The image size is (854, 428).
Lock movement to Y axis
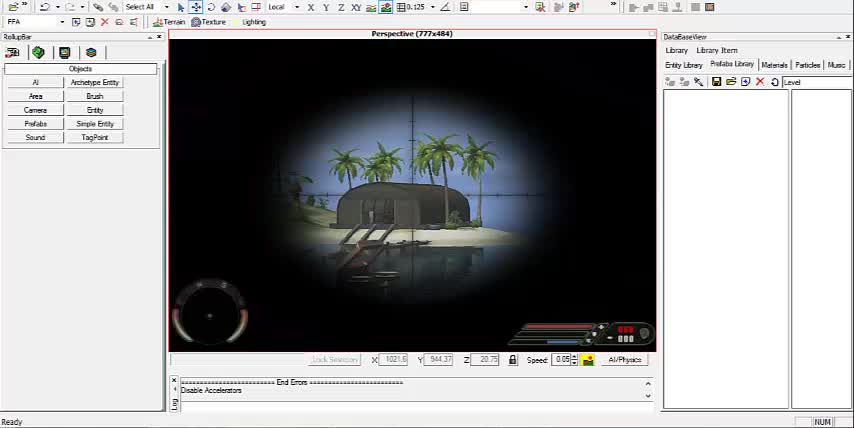pyautogui.click(x=326, y=7)
